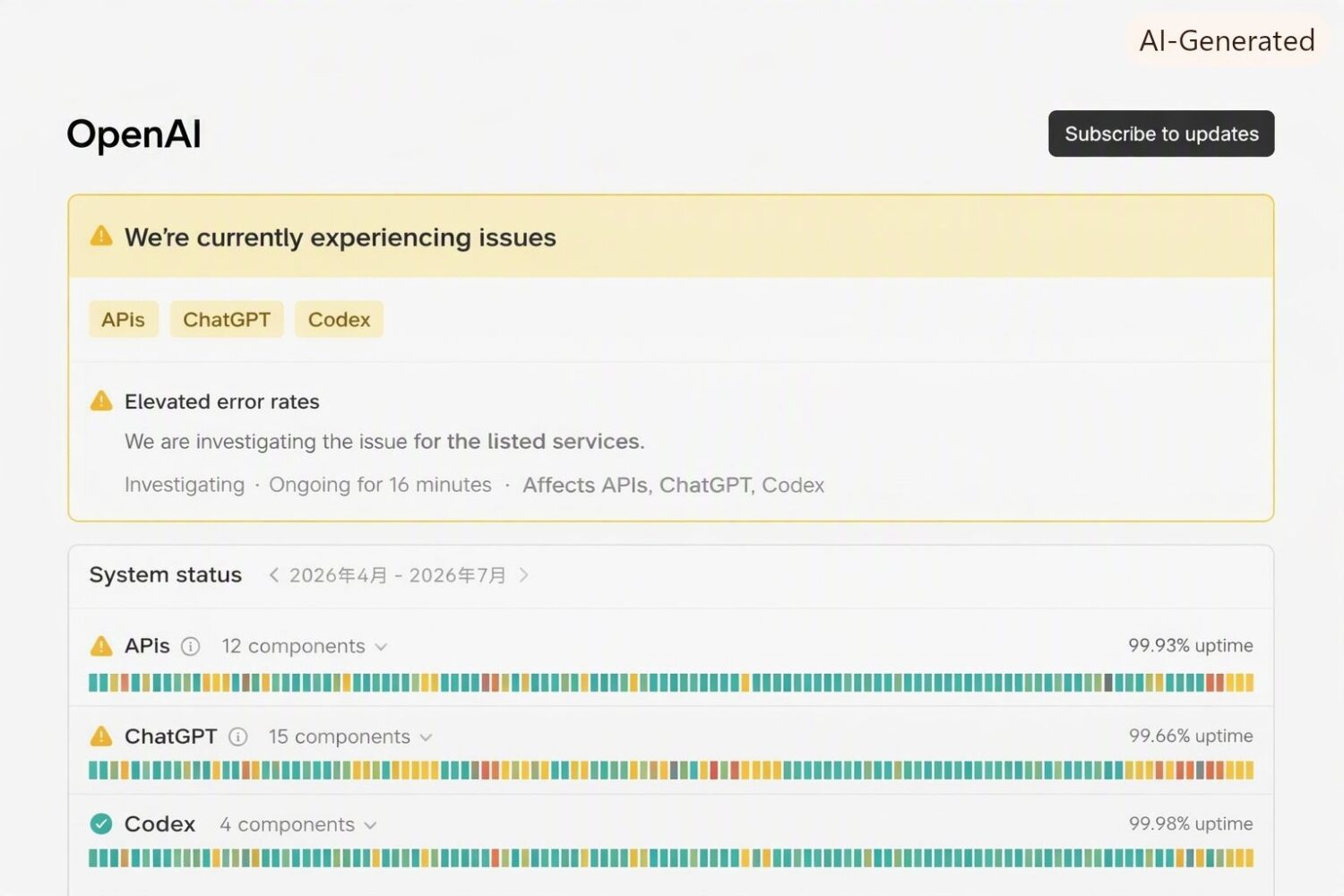This screenshot has width=1344, height=896.
Task: Click the Investigating status label
Action: (185, 485)
